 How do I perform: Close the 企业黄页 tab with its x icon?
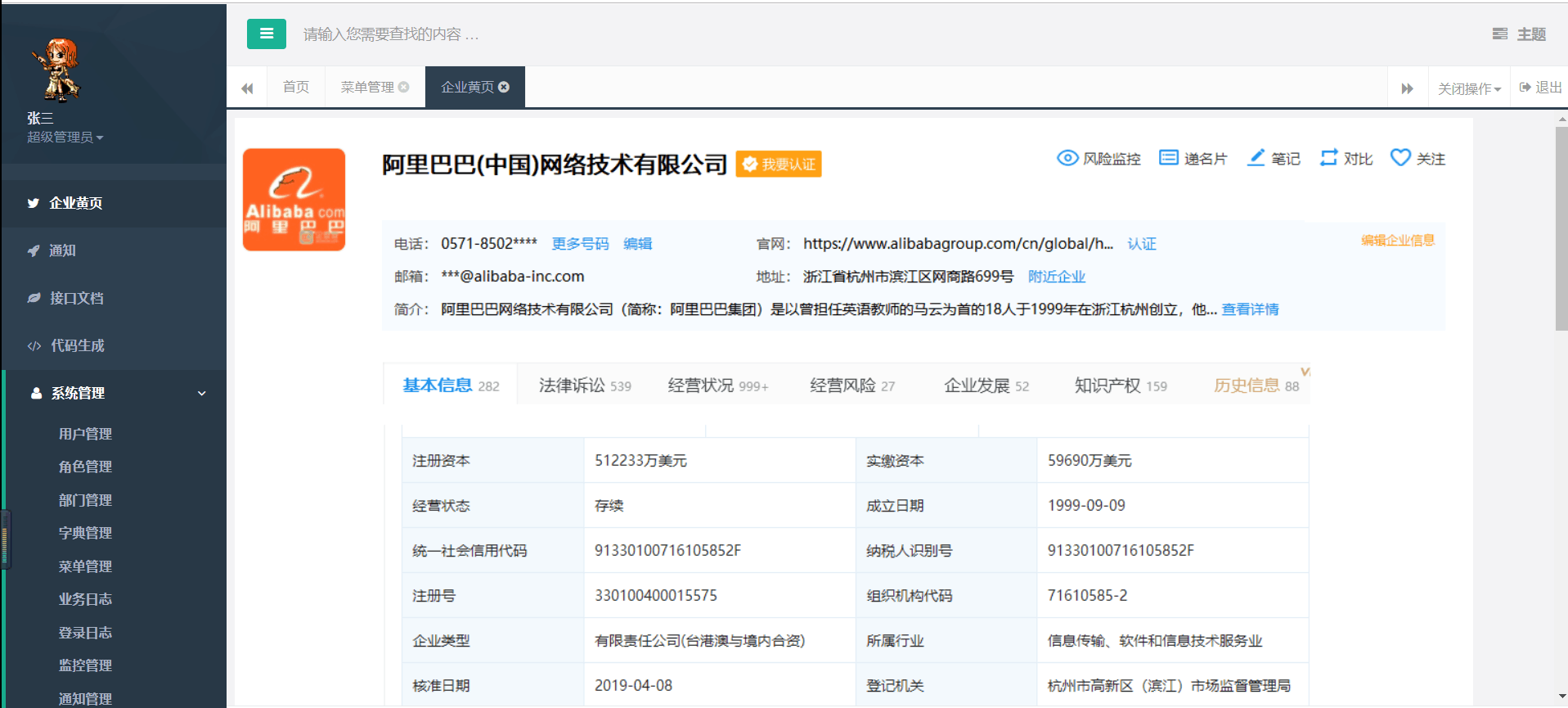[x=504, y=87]
